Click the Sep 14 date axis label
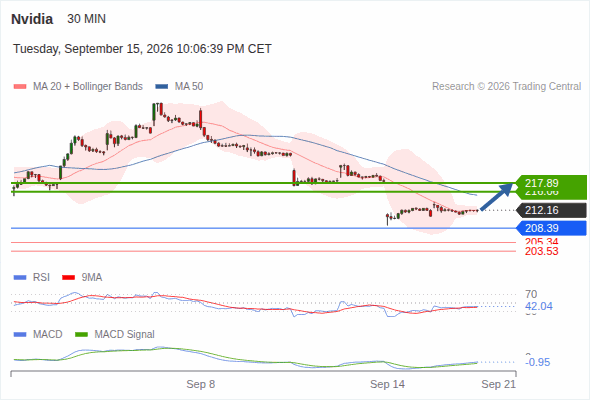Image resolution: width=590 pixels, height=400 pixels. pyautogui.click(x=387, y=385)
